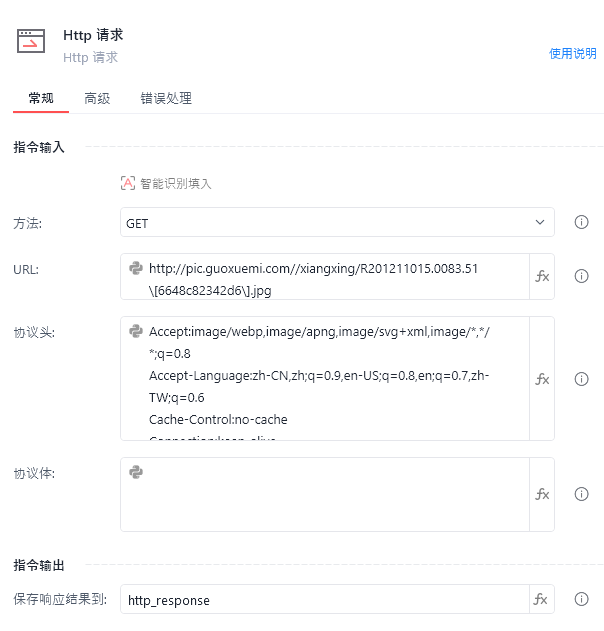Screen dimensions: 604x631
Task: Select the 常规 tab
Action: click(x=41, y=98)
